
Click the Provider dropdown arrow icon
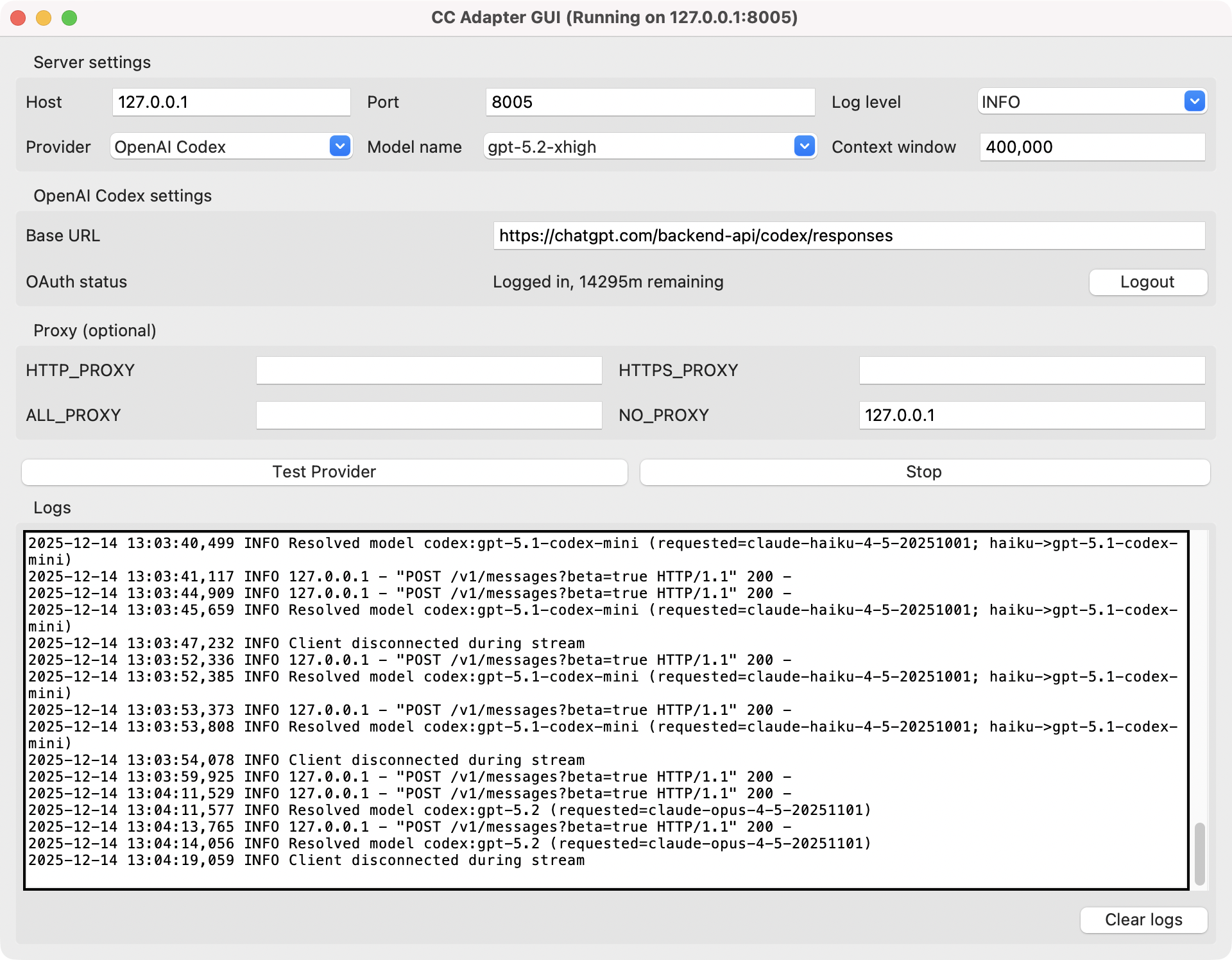click(x=341, y=146)
